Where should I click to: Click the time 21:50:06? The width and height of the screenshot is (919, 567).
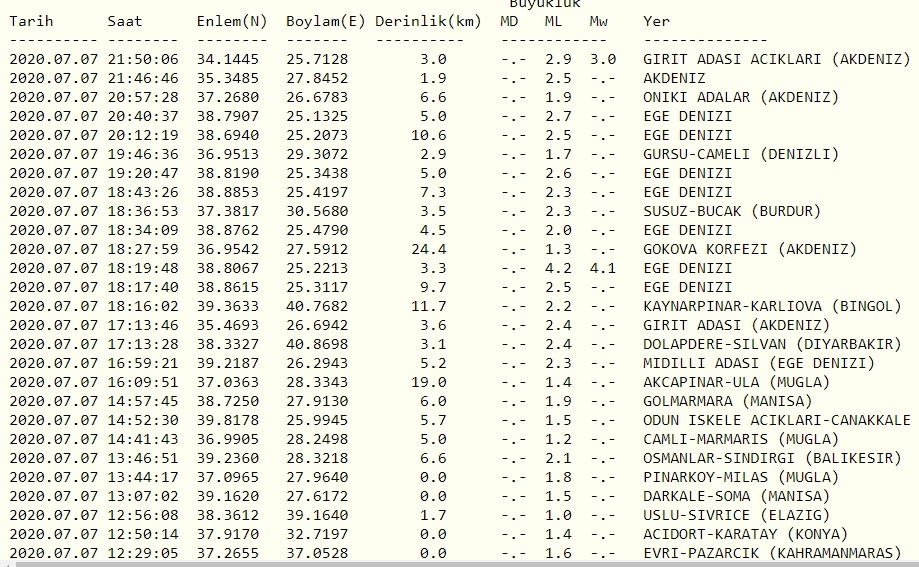(x=143, y=59)
